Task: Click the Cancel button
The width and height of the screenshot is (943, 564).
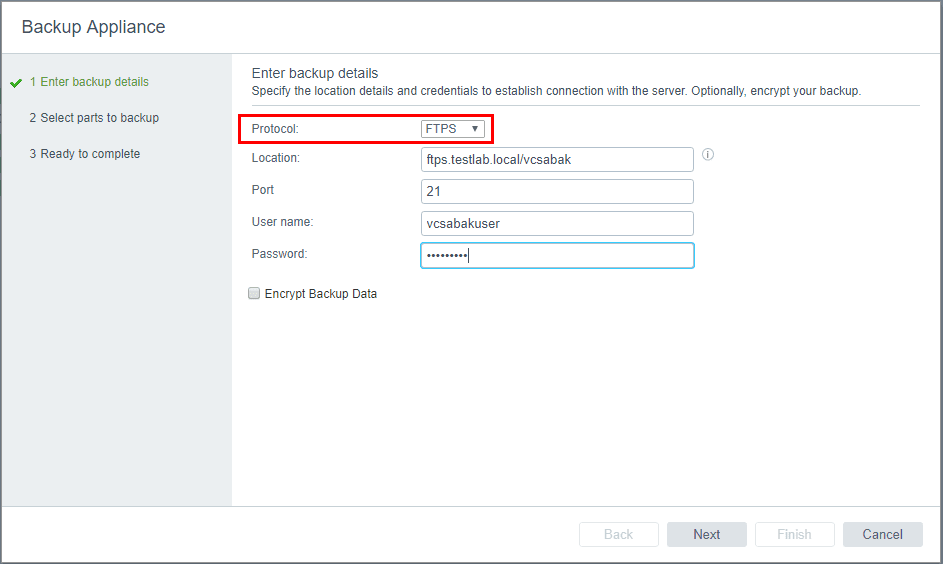Action: click(x=882, y=534)
